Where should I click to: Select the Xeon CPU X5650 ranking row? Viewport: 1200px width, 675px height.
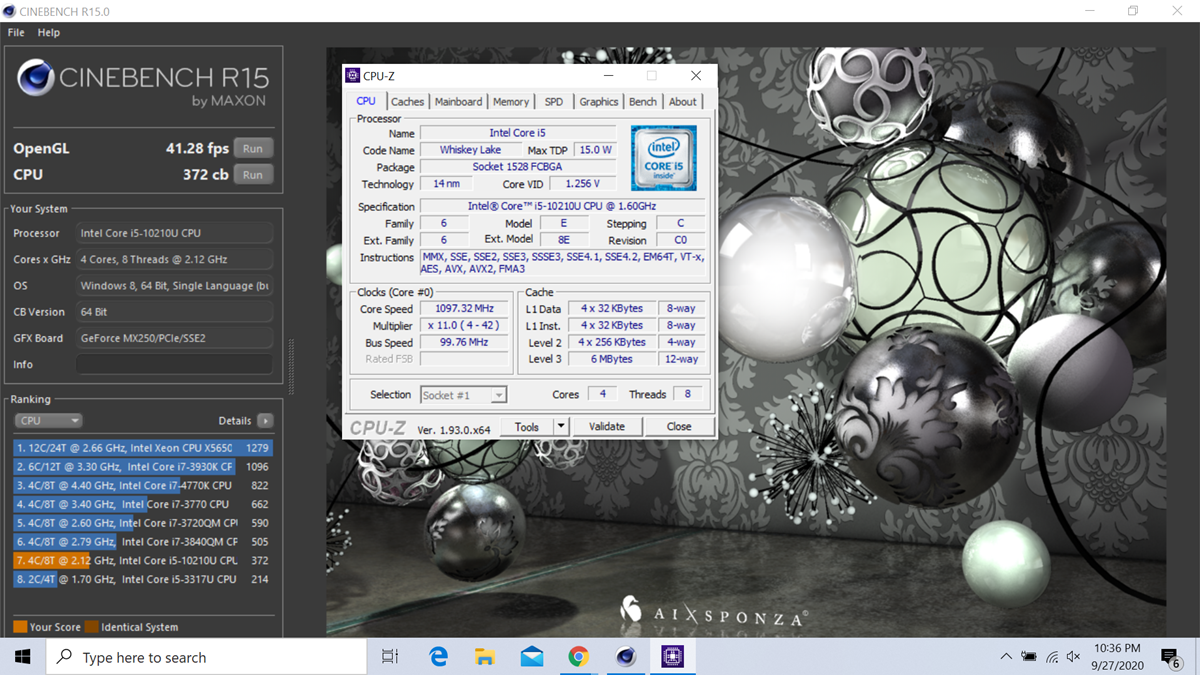[x=143, y=448]
